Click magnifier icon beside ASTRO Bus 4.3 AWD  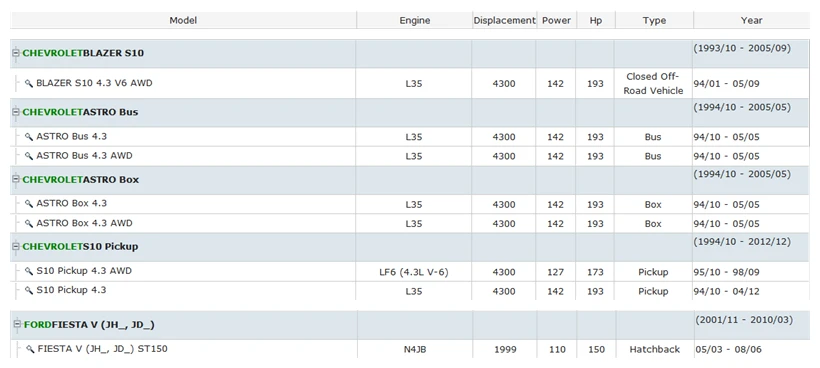[29, 156]
